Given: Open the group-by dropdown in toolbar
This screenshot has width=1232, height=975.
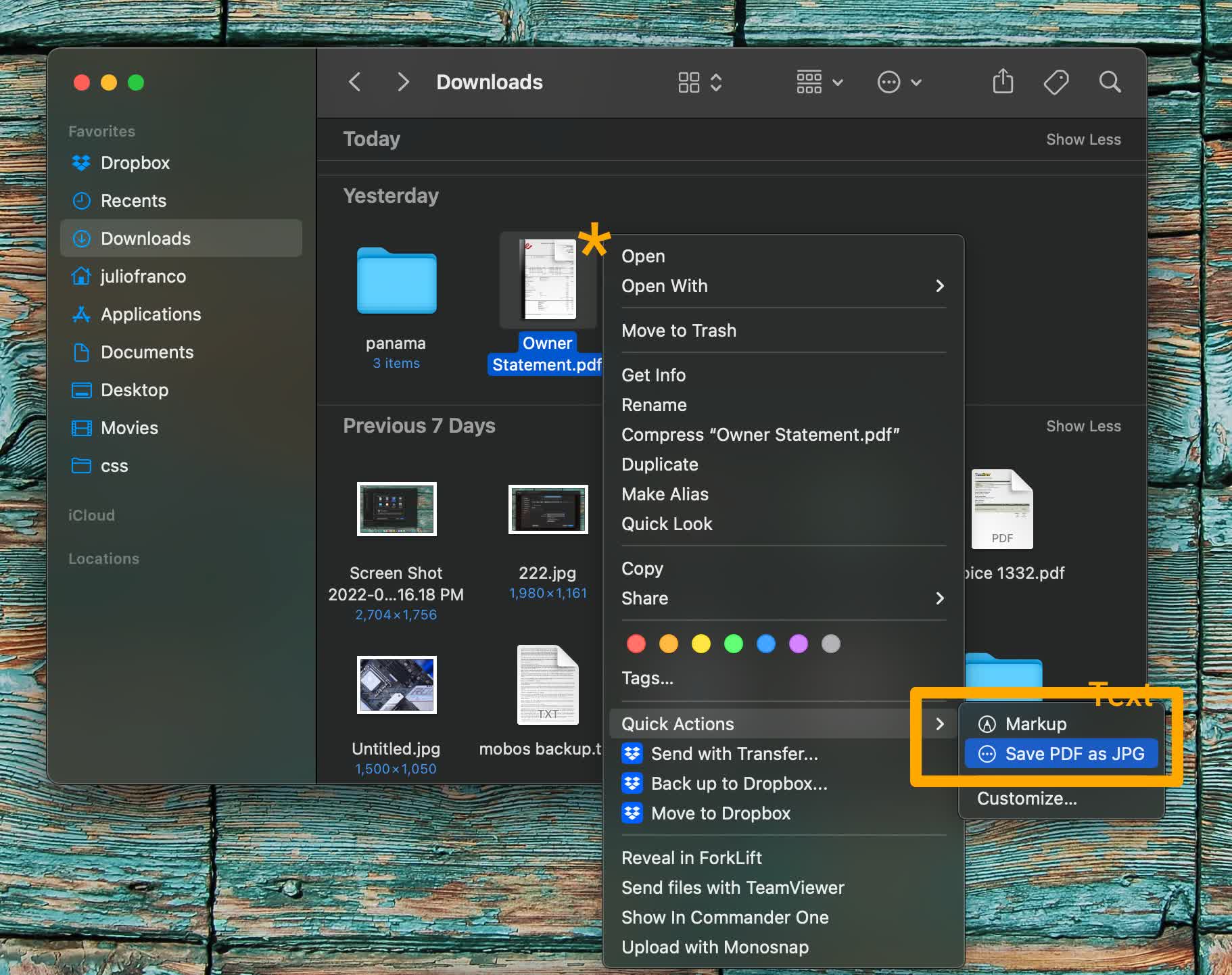Looking at the screenshot, I should click(x=819, y=82).
